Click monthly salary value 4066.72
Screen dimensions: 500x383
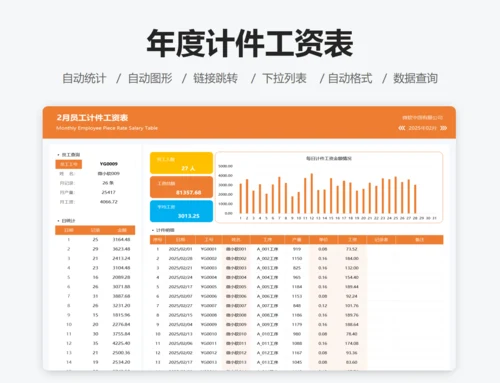[x=109, y=202]
